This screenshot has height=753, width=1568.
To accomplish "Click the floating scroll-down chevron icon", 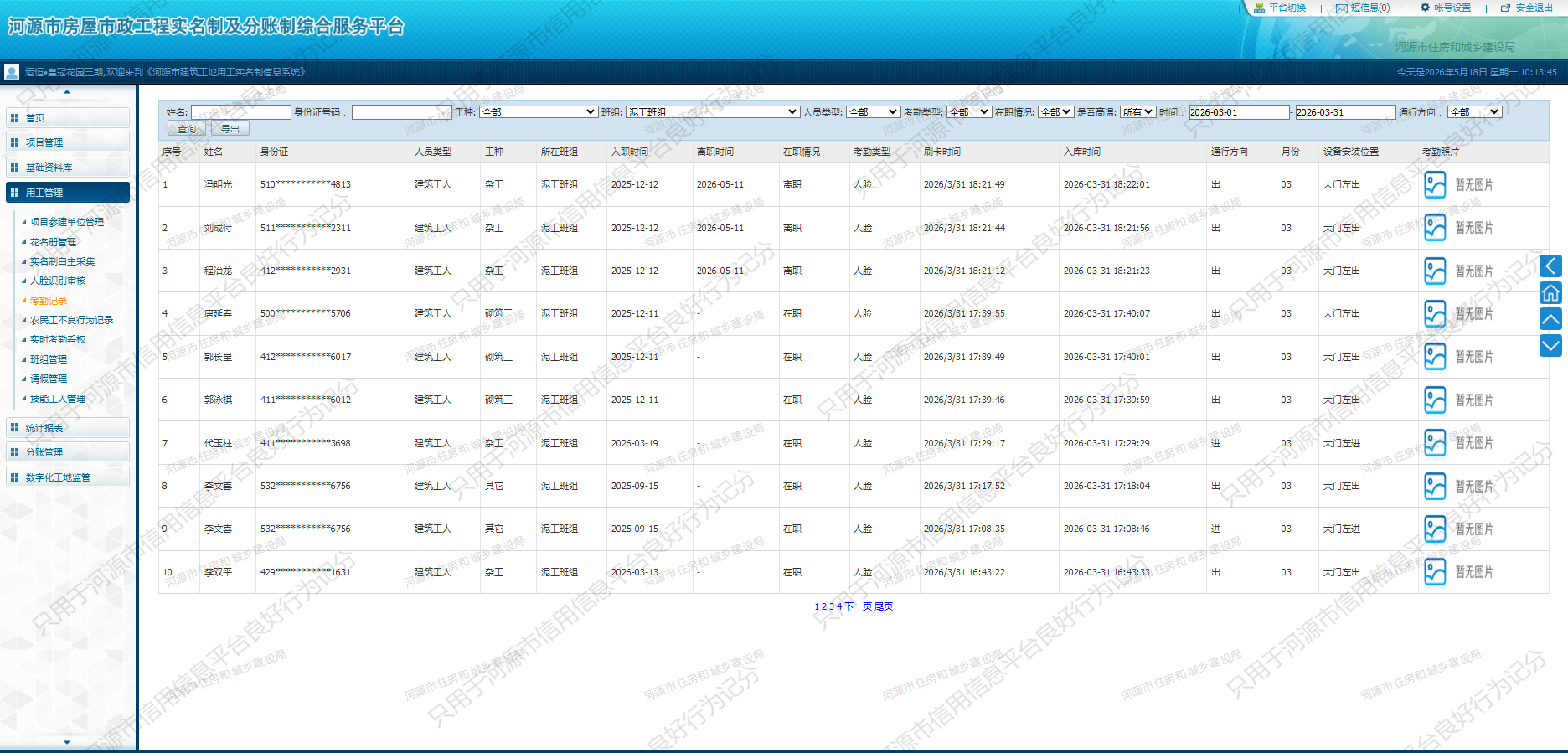I will coord(1550,345).
